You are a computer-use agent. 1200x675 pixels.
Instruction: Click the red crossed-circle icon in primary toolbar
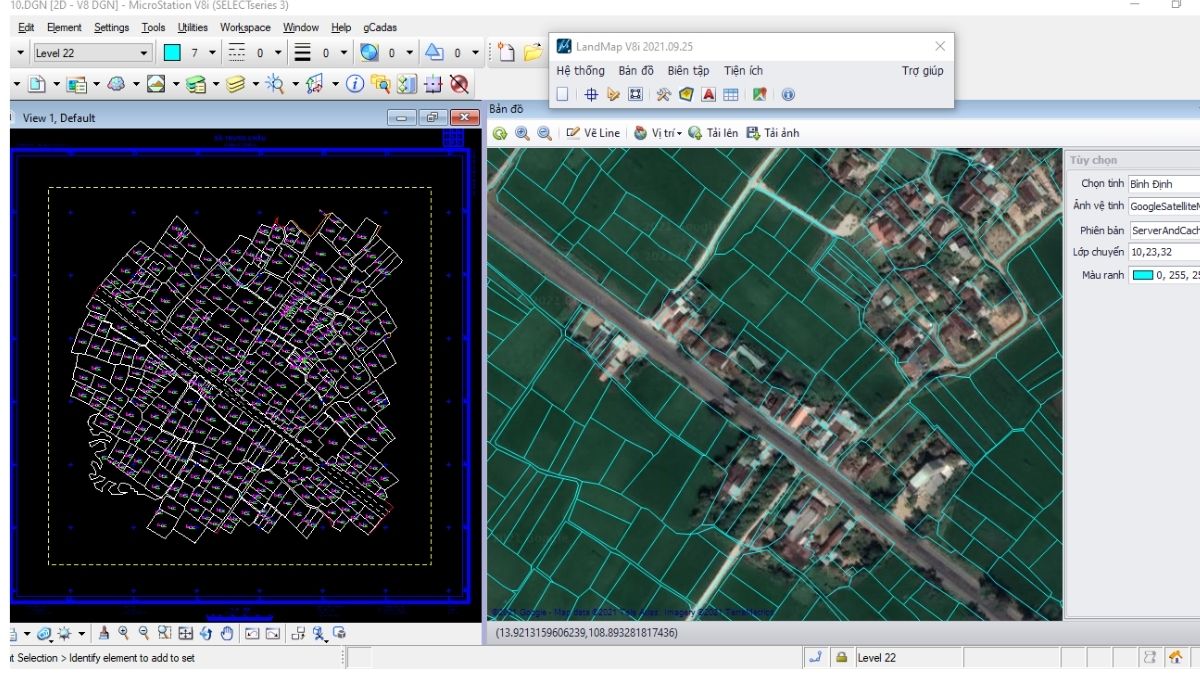pyautogui.click(x=459, y=84)
